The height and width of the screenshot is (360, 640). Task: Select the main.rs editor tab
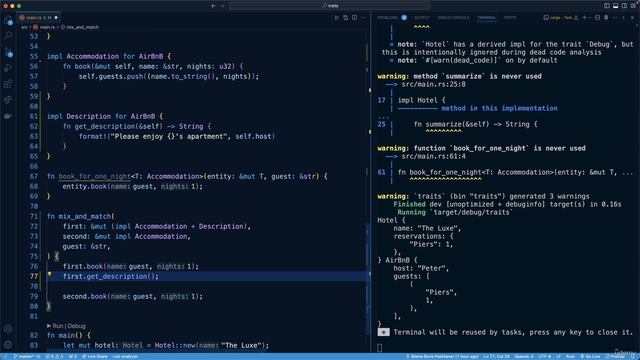coord(39,18)
